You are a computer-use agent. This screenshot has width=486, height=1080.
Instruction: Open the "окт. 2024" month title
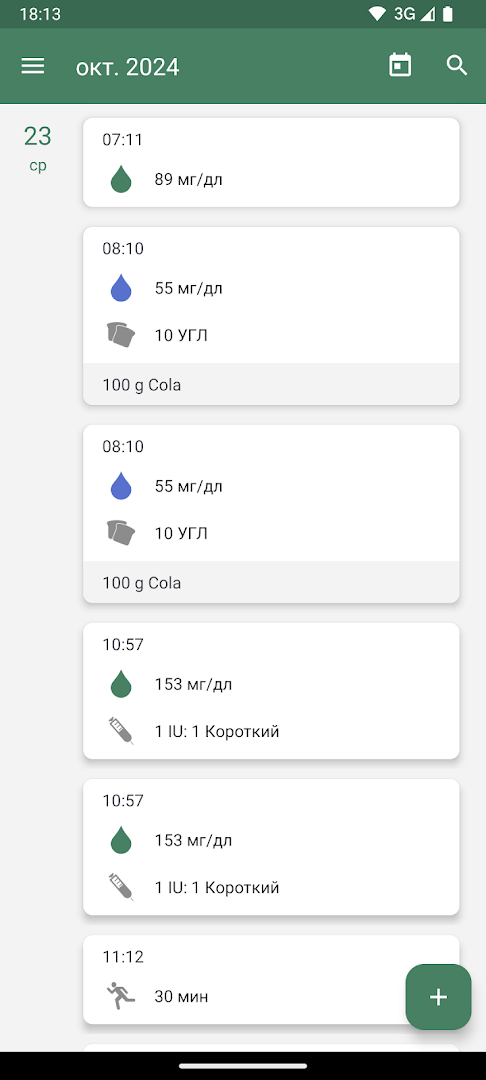(x=127, y=67)
